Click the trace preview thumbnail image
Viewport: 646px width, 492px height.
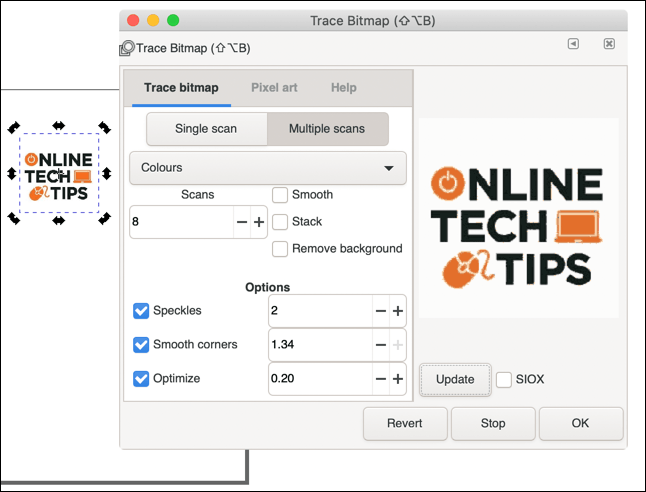(519, 218)
